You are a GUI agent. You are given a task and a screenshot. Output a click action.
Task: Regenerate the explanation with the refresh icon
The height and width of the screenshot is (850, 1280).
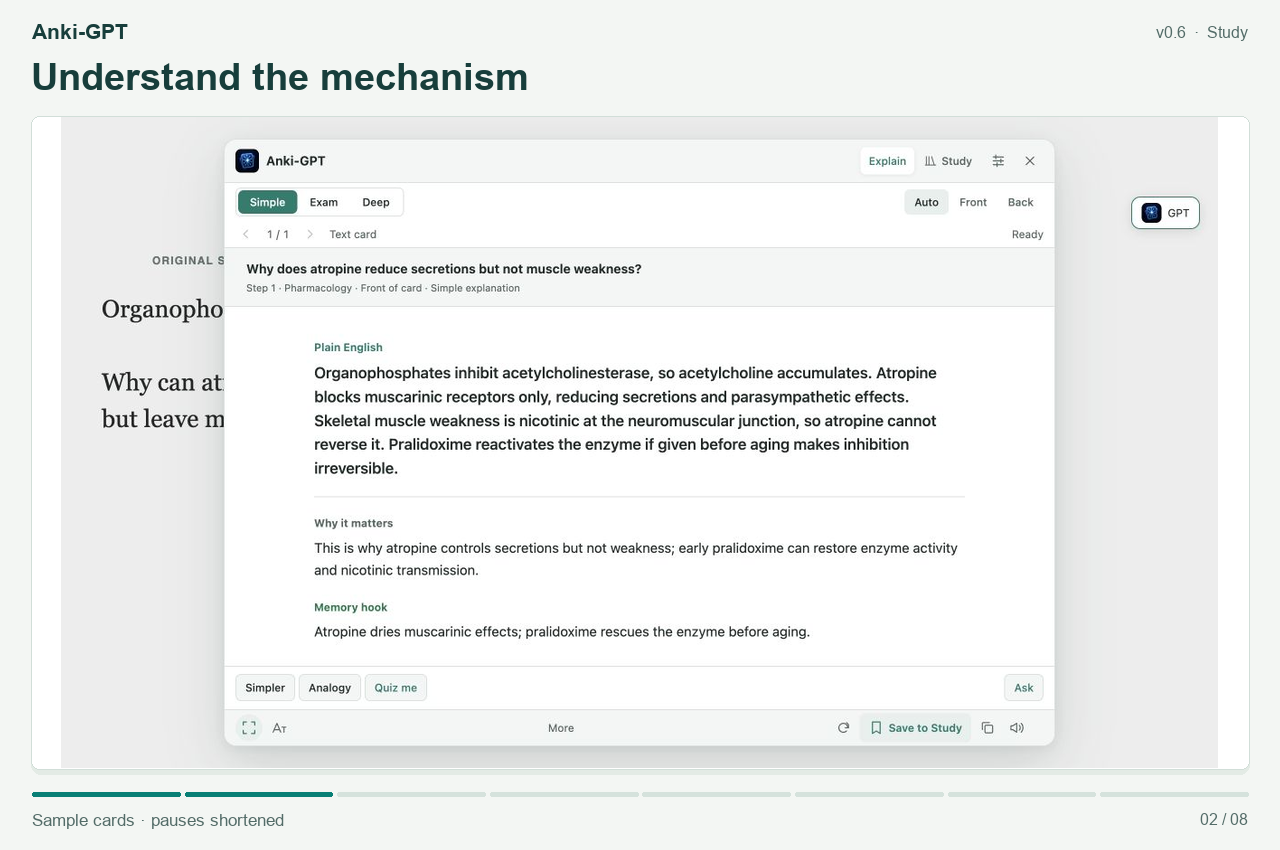843,728
